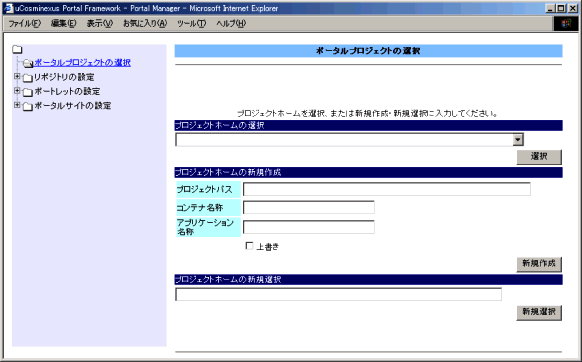
Task: Click the 選択 button
Action: click(x=539, y=157)
